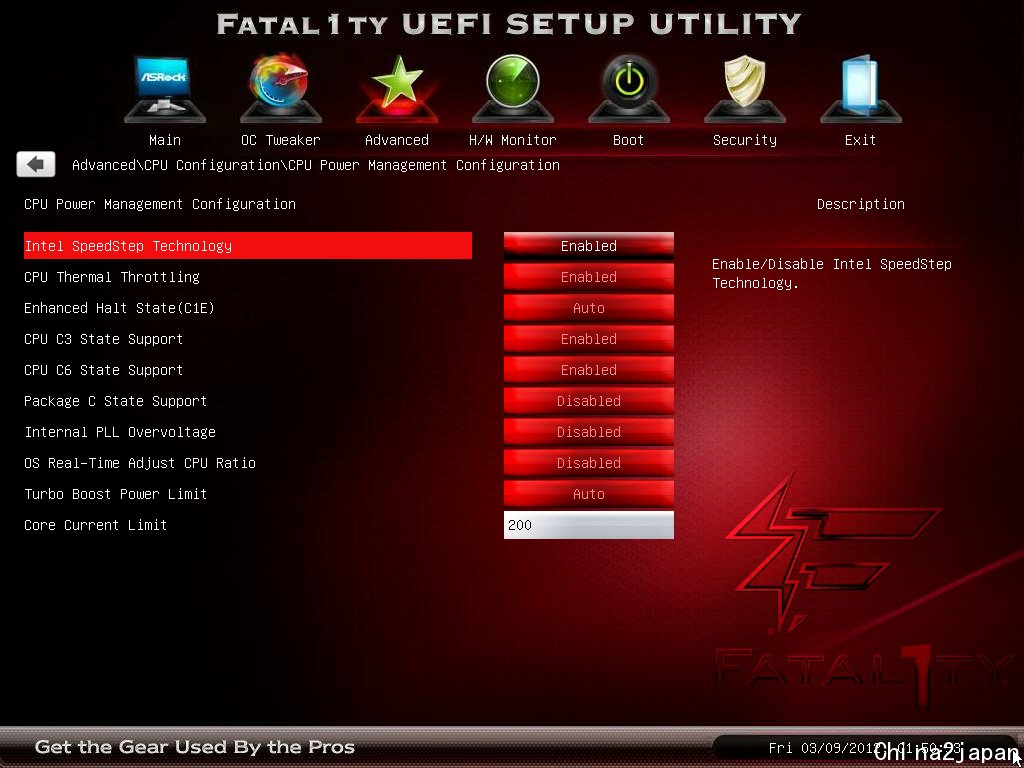Select the Internal PLL Overvoltage label
The image size is (1024, 768).
tap(120, 432)
